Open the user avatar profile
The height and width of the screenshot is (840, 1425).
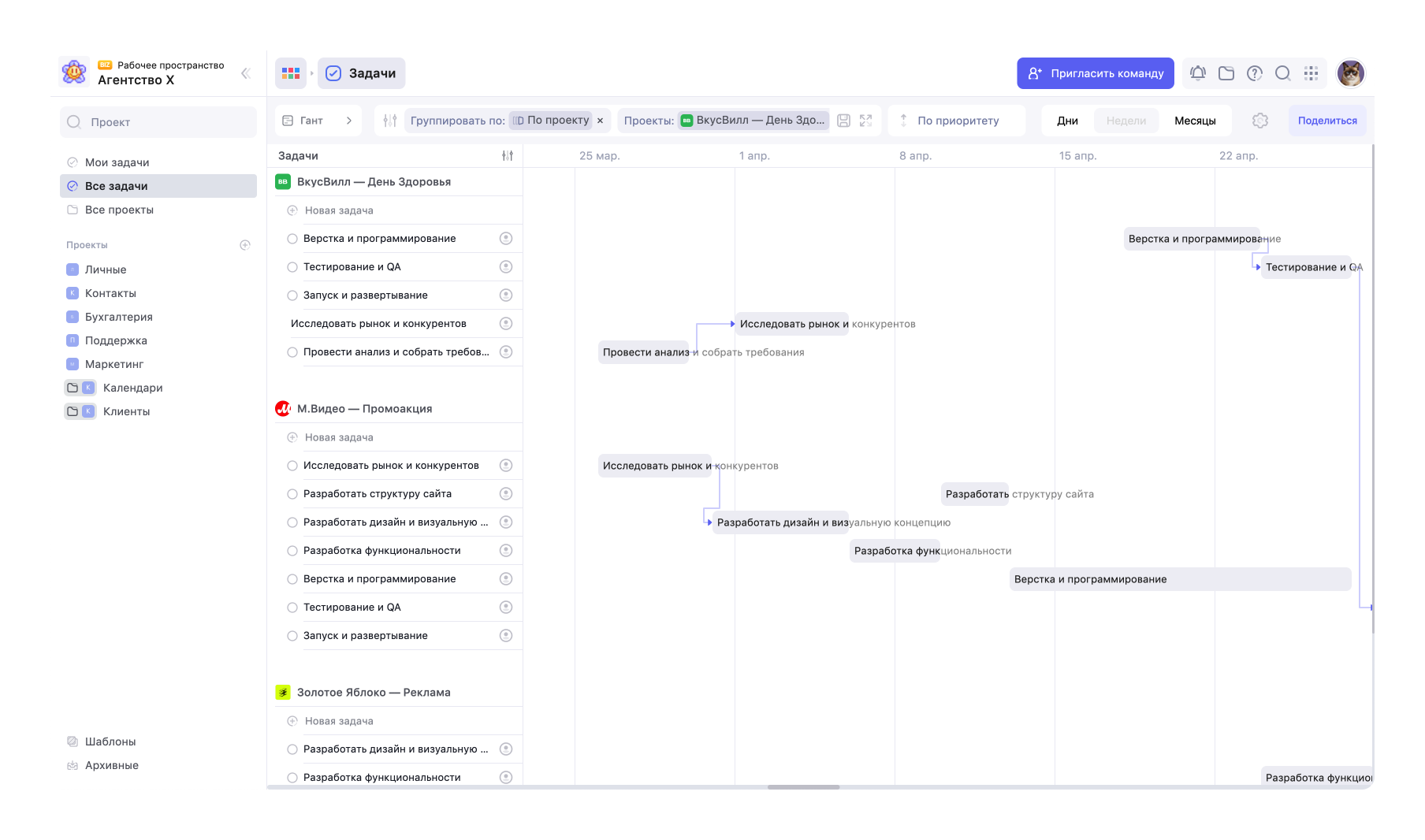[x=1351, y=73]
